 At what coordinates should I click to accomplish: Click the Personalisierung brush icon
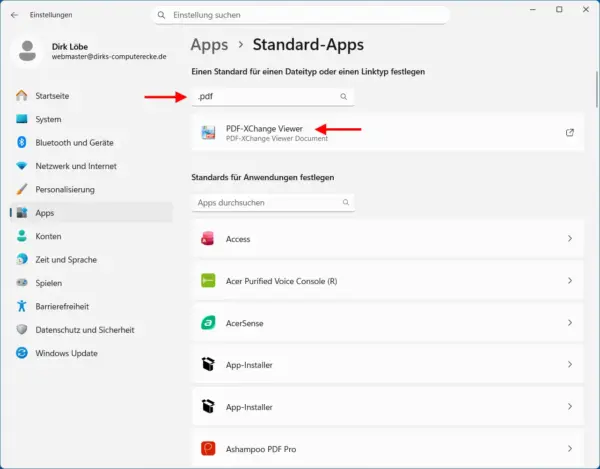pyautogui.click(x=22, y=189)
